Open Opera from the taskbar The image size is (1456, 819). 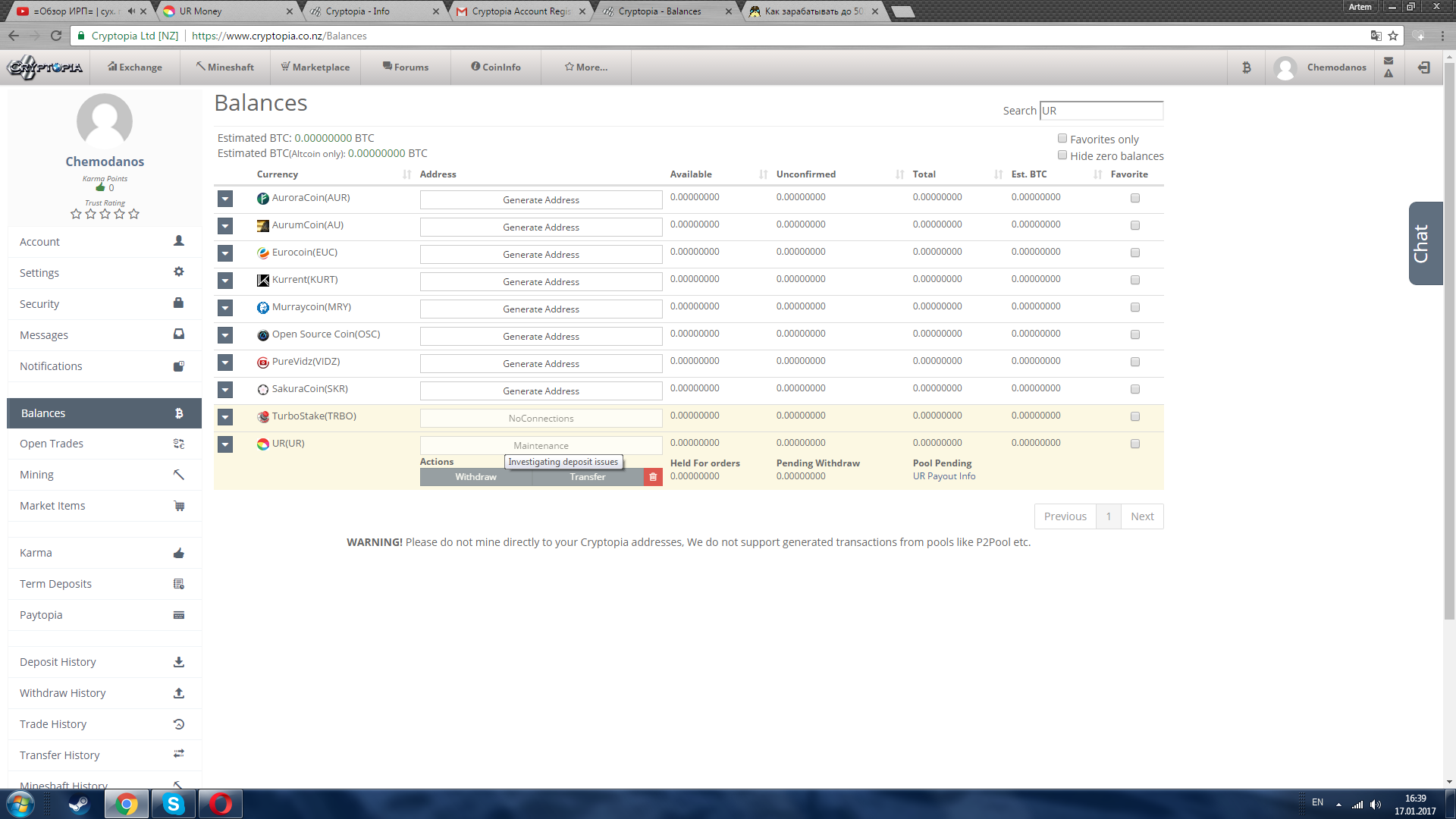pyautogui.click(x=221, y=804)
